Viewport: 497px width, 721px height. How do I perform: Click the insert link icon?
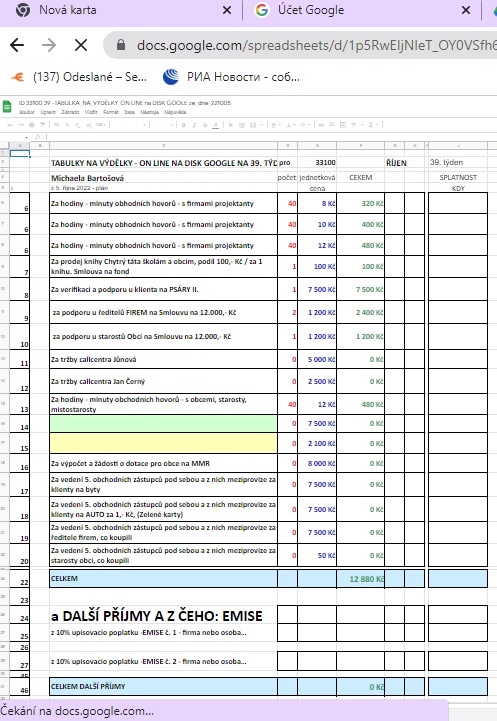tap(320, 125)
